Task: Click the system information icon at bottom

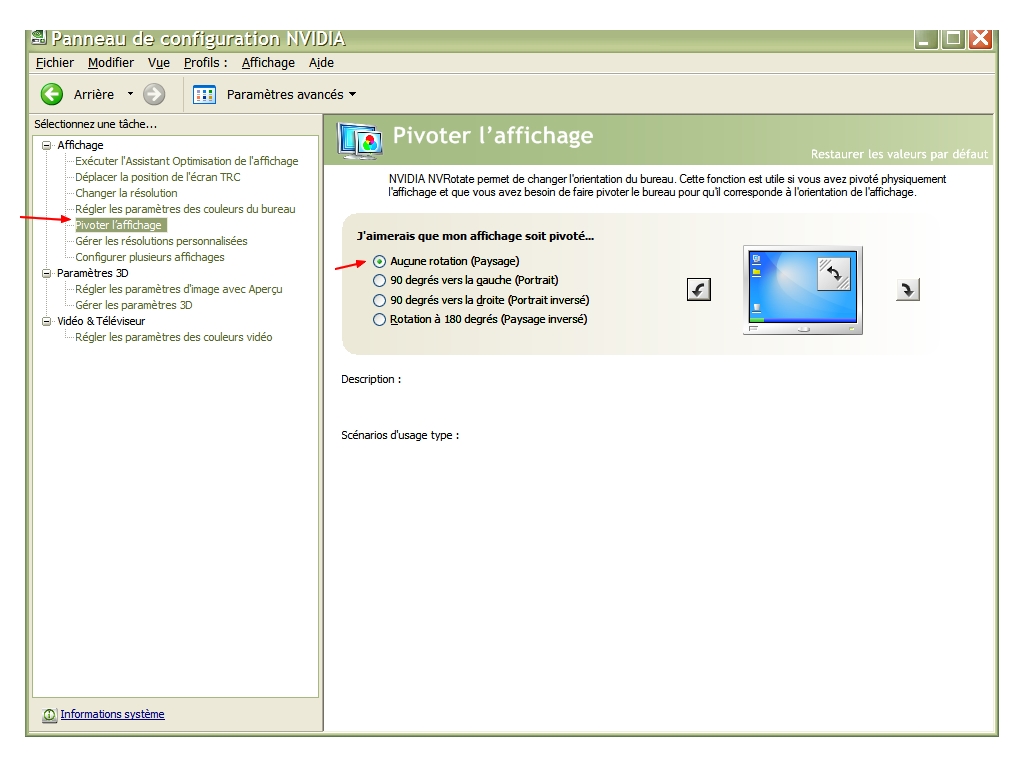Action: point(49,715)
